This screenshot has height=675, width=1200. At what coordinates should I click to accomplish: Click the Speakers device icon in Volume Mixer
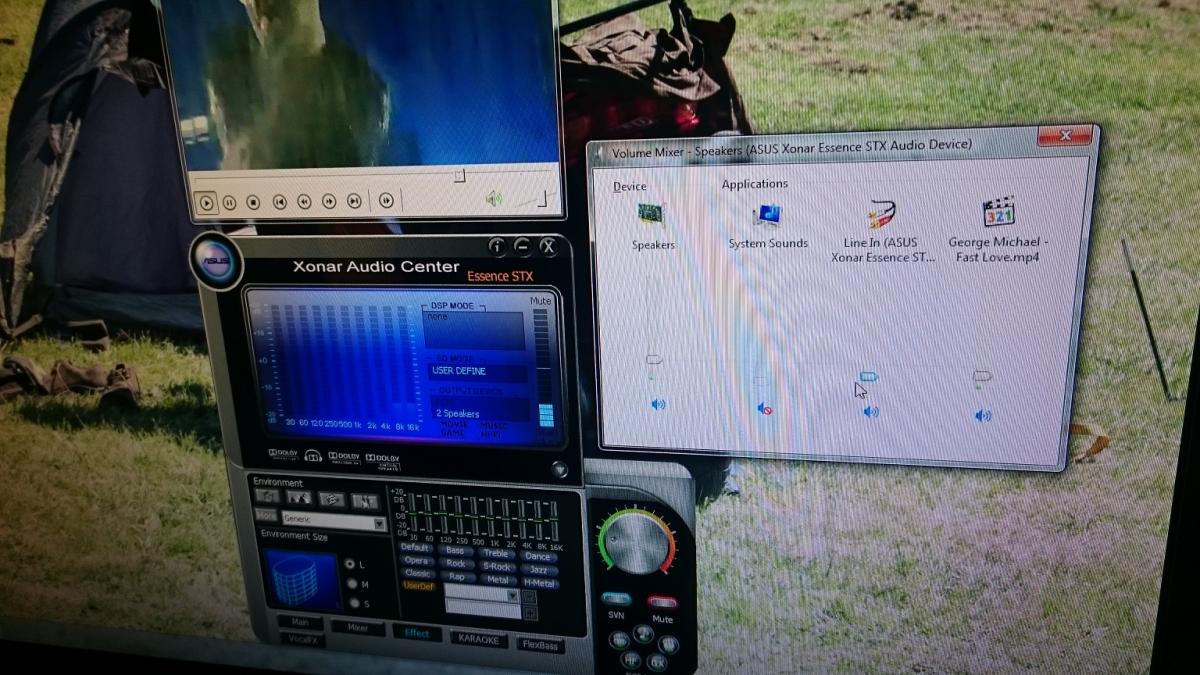(651, 214)
